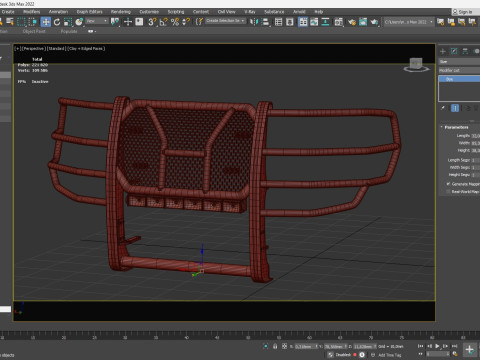Screen dimensions: 480x360
Task: Click Select and Manipulate icon
Action: 128,22
